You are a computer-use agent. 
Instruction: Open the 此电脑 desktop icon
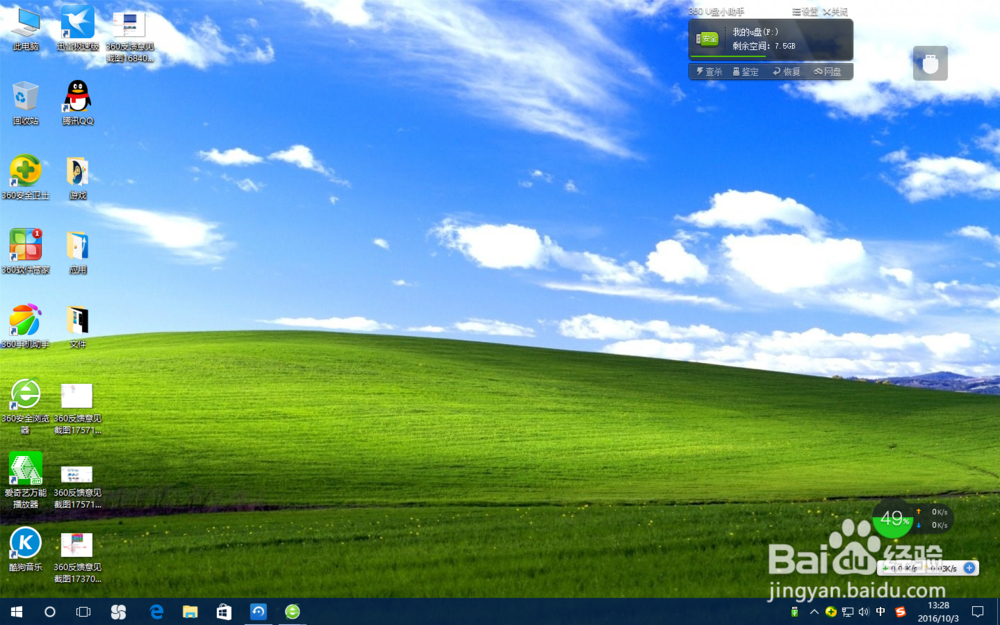(26, 29)
